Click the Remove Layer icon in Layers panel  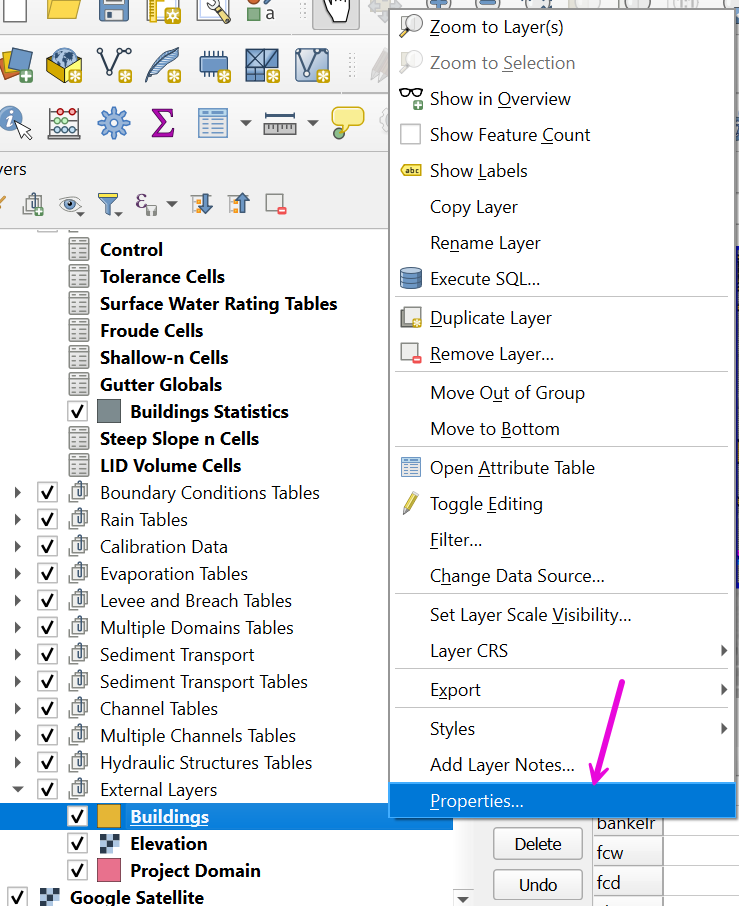(276, 204)
